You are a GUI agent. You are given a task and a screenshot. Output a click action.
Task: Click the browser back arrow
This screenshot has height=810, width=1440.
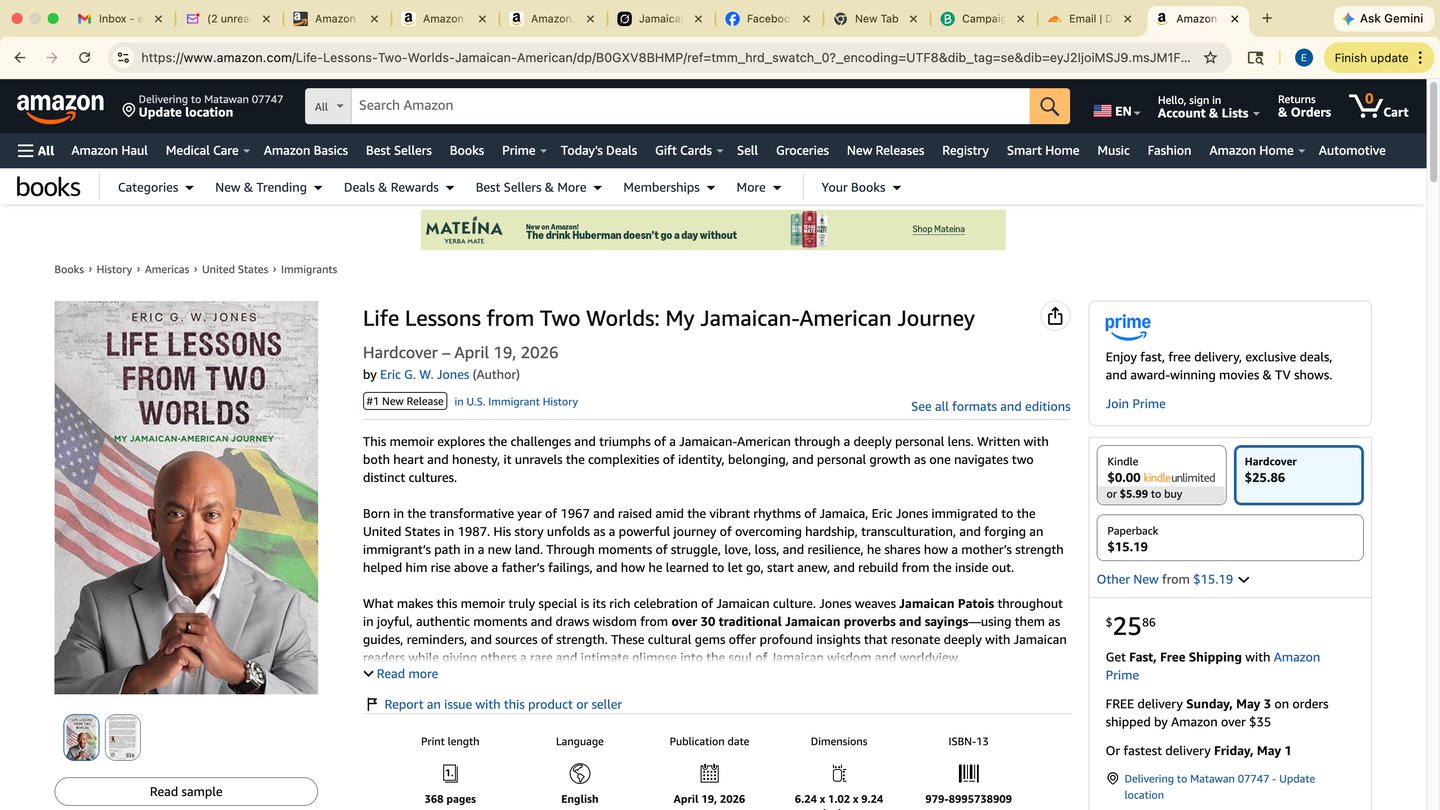[20, 58]
